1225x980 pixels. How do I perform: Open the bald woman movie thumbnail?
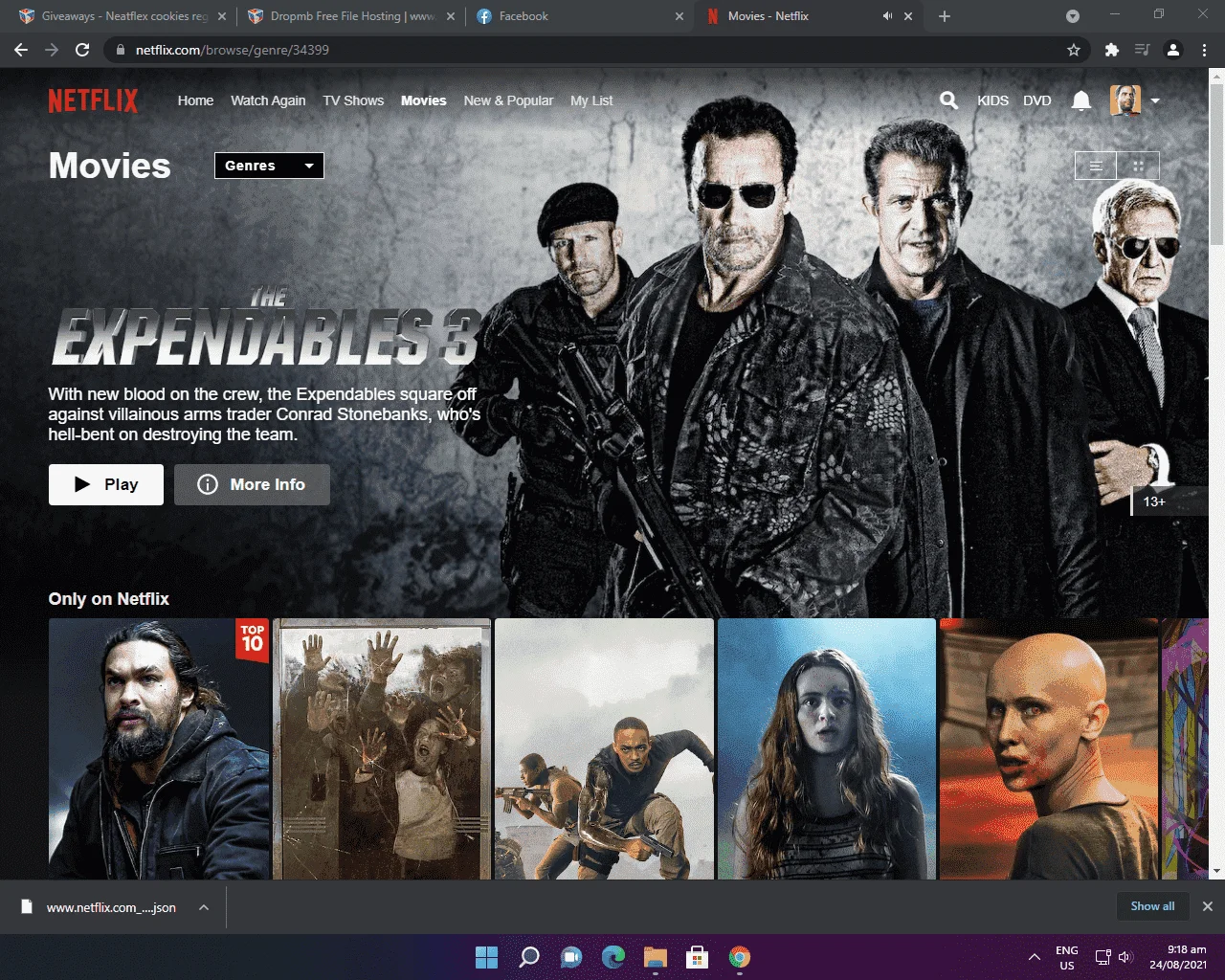[x=1049, y=748]
